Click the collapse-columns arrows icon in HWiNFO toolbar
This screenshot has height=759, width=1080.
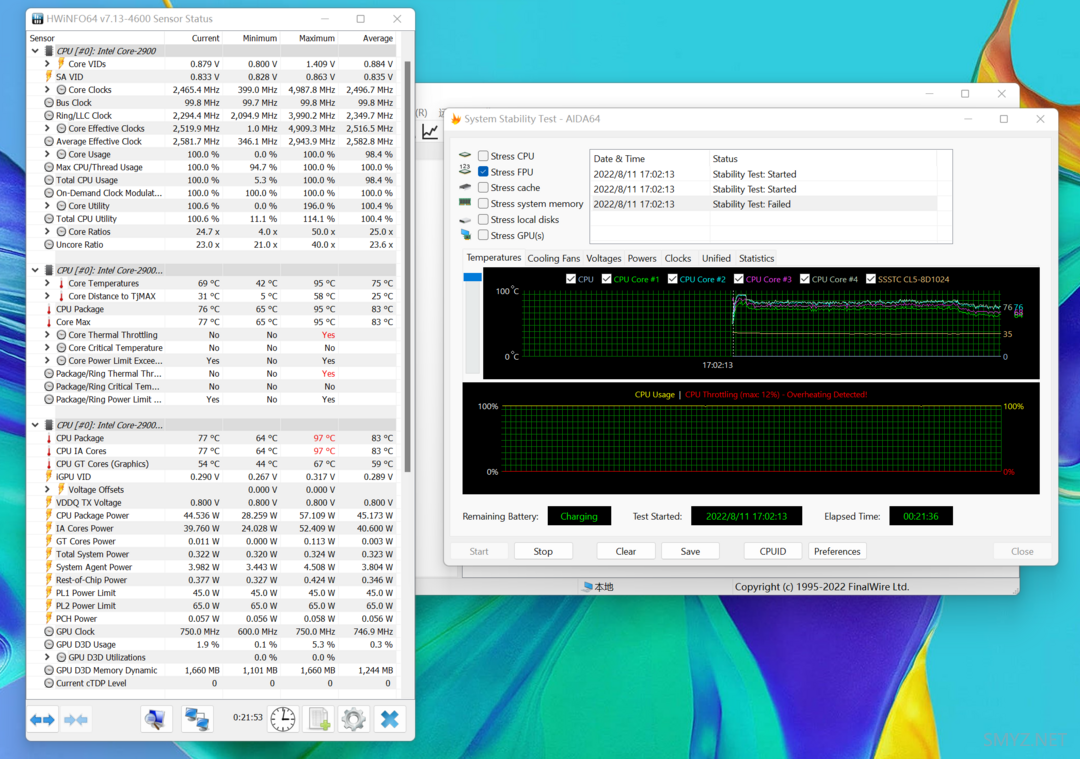click(x=76, y=720)
